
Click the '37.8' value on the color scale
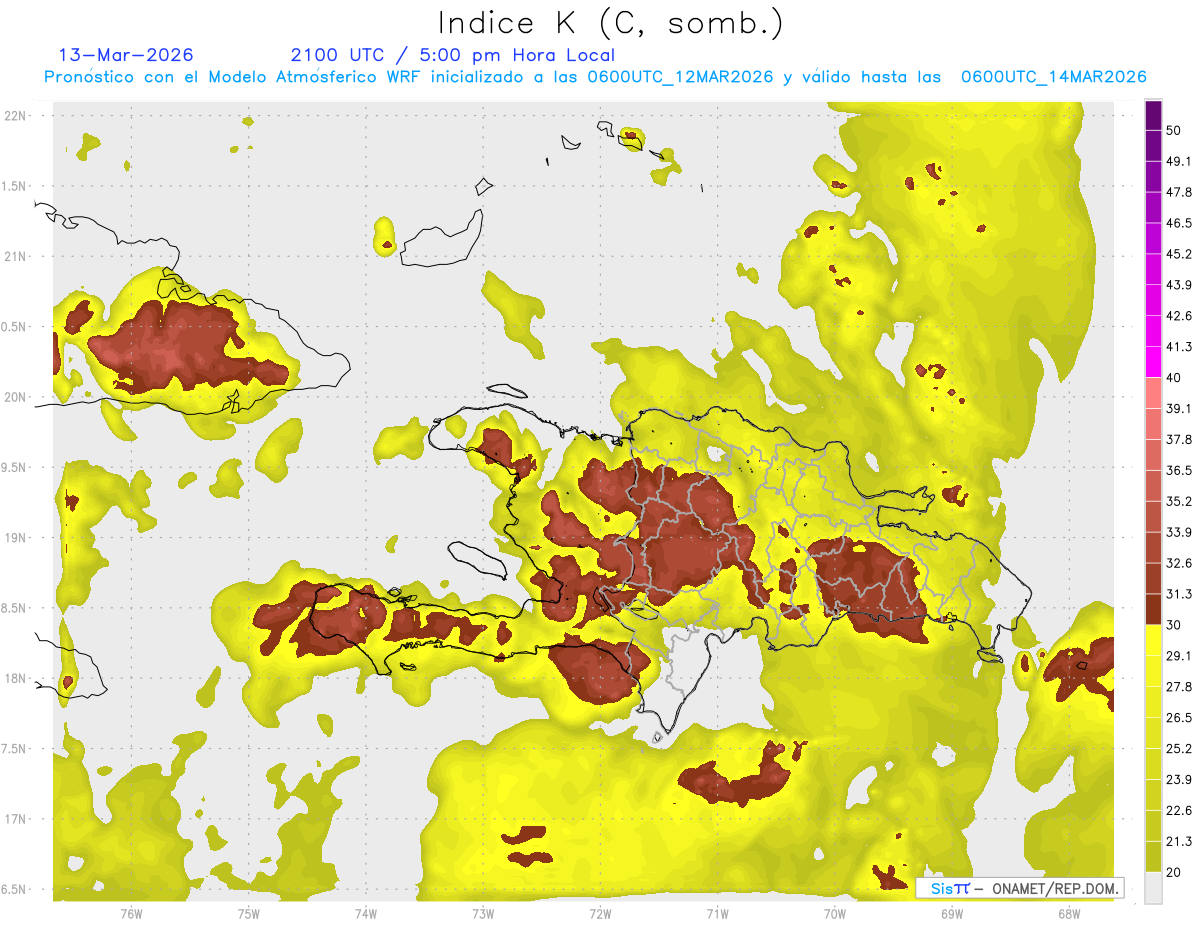pyautogui.click(x=1179, y=440)
